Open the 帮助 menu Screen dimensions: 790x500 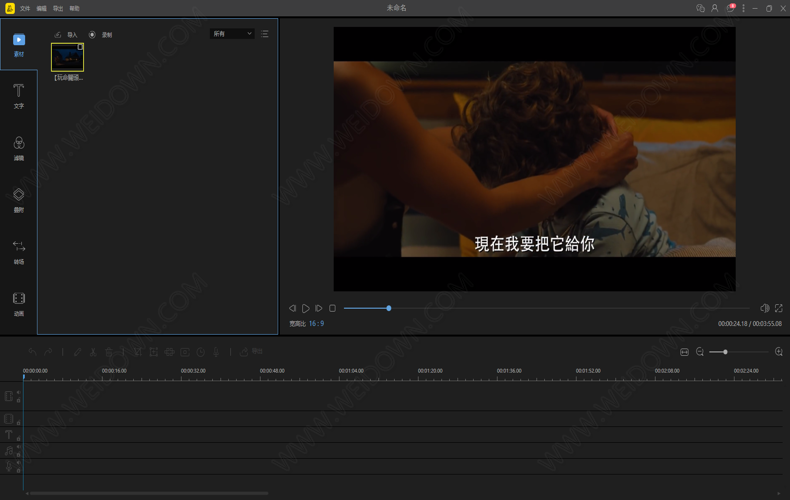point(75,8)
